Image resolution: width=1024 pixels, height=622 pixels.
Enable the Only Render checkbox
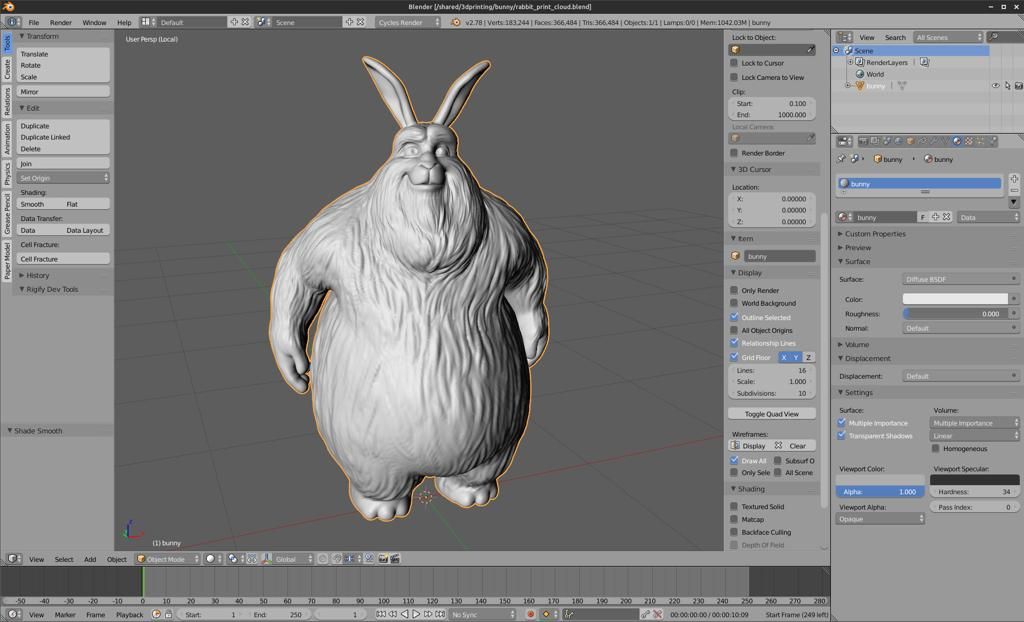tap(734, 290)
